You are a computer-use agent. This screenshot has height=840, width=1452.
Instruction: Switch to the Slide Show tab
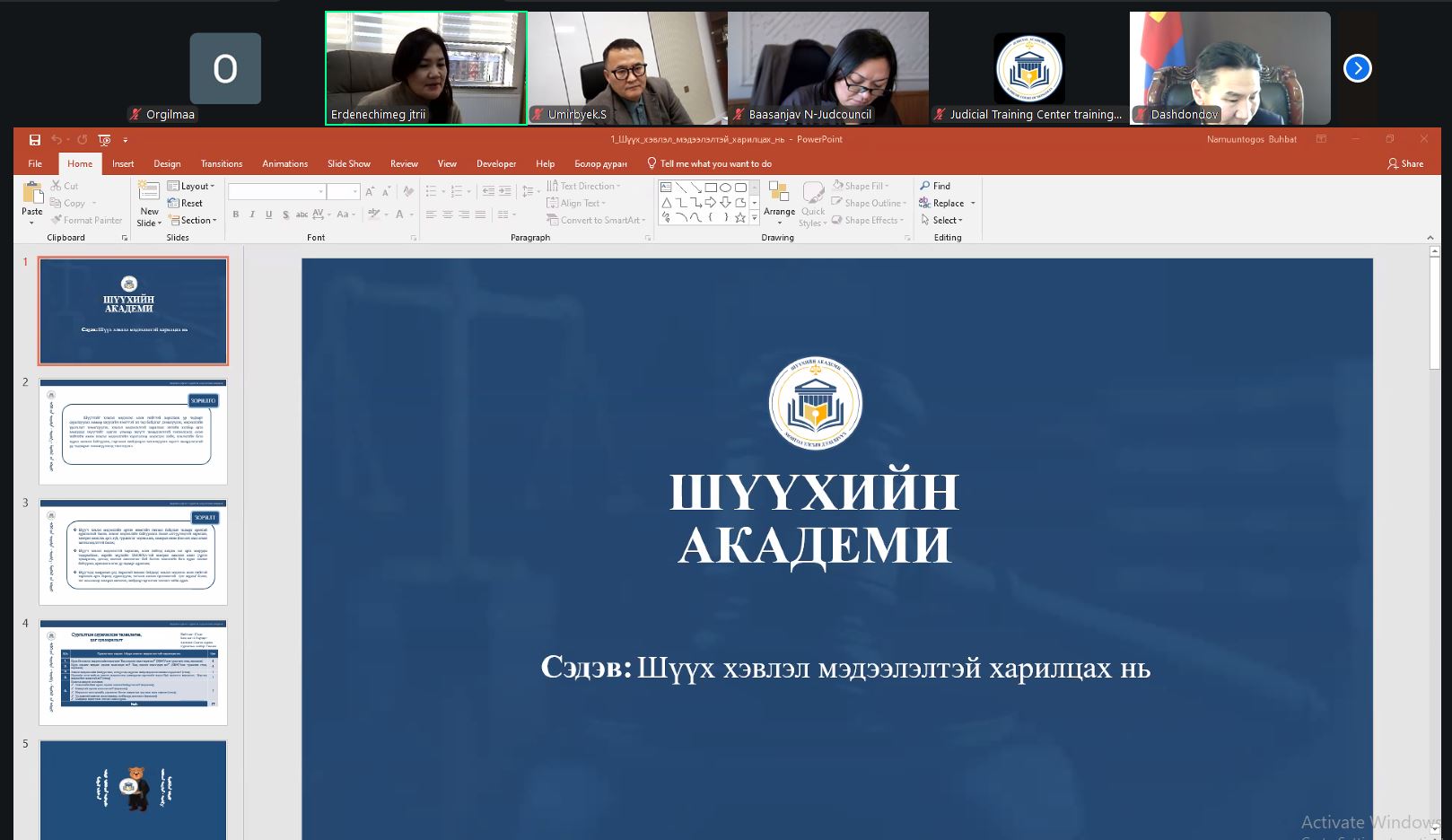348,163
